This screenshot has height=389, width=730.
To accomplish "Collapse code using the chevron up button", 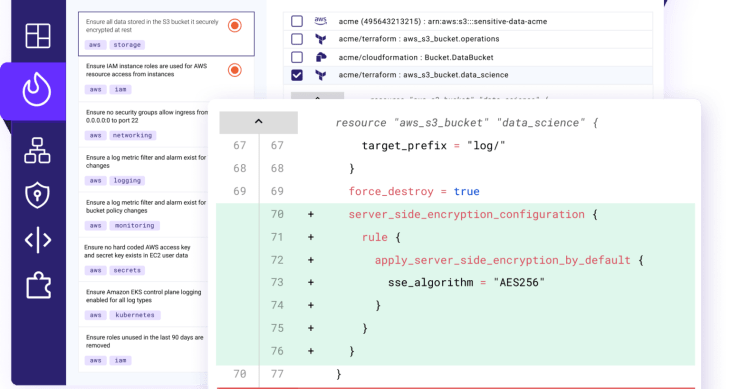I will [x=258, y=122].
